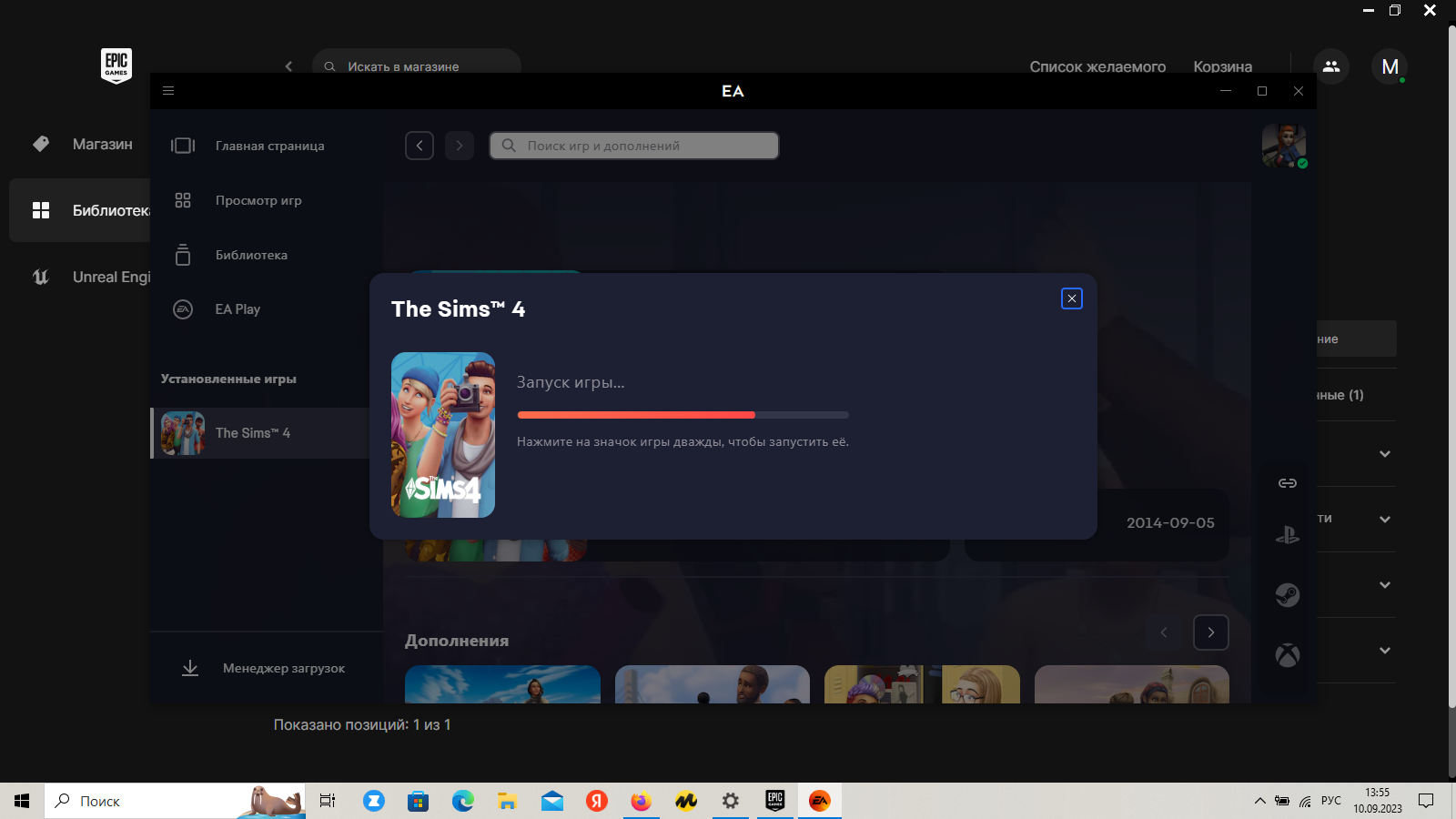Go to Главная страница in EA sidebar
The image size is (1456, 819).
tap(269, 146)
